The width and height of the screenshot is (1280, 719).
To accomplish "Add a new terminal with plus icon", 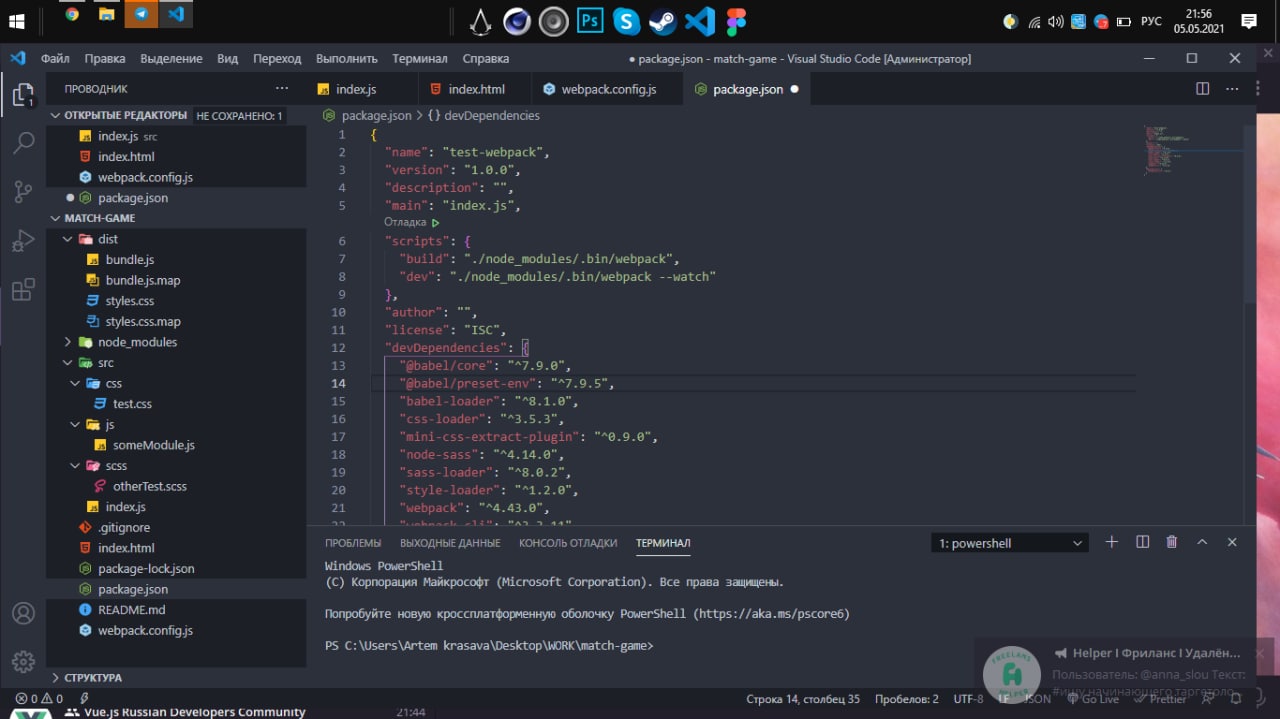I will [1111, 542].
